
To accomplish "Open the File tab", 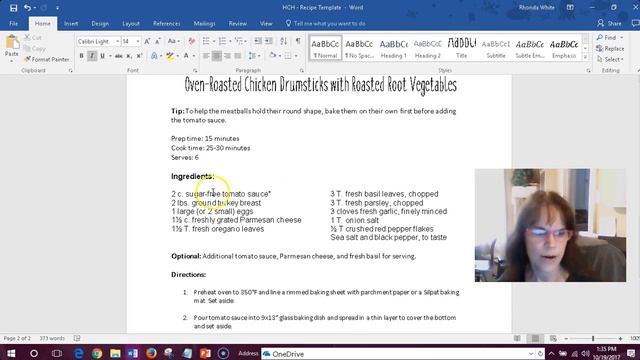I will tap(13, 24).
